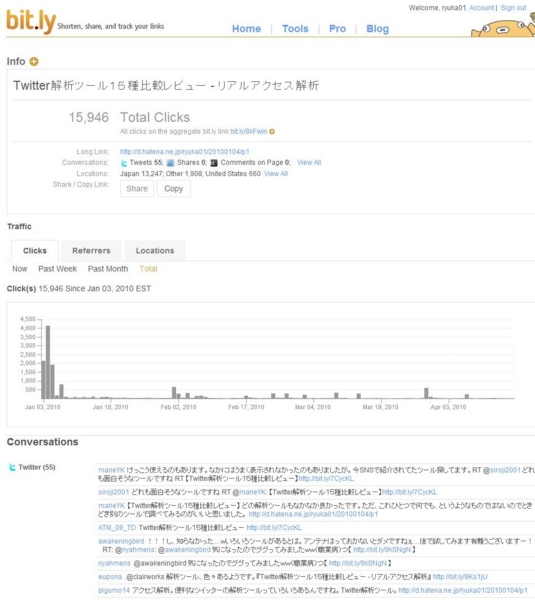This screenshot has height=600, width=535.
Task: Switch to the Locations tab
Action: [x=155, y=251]
